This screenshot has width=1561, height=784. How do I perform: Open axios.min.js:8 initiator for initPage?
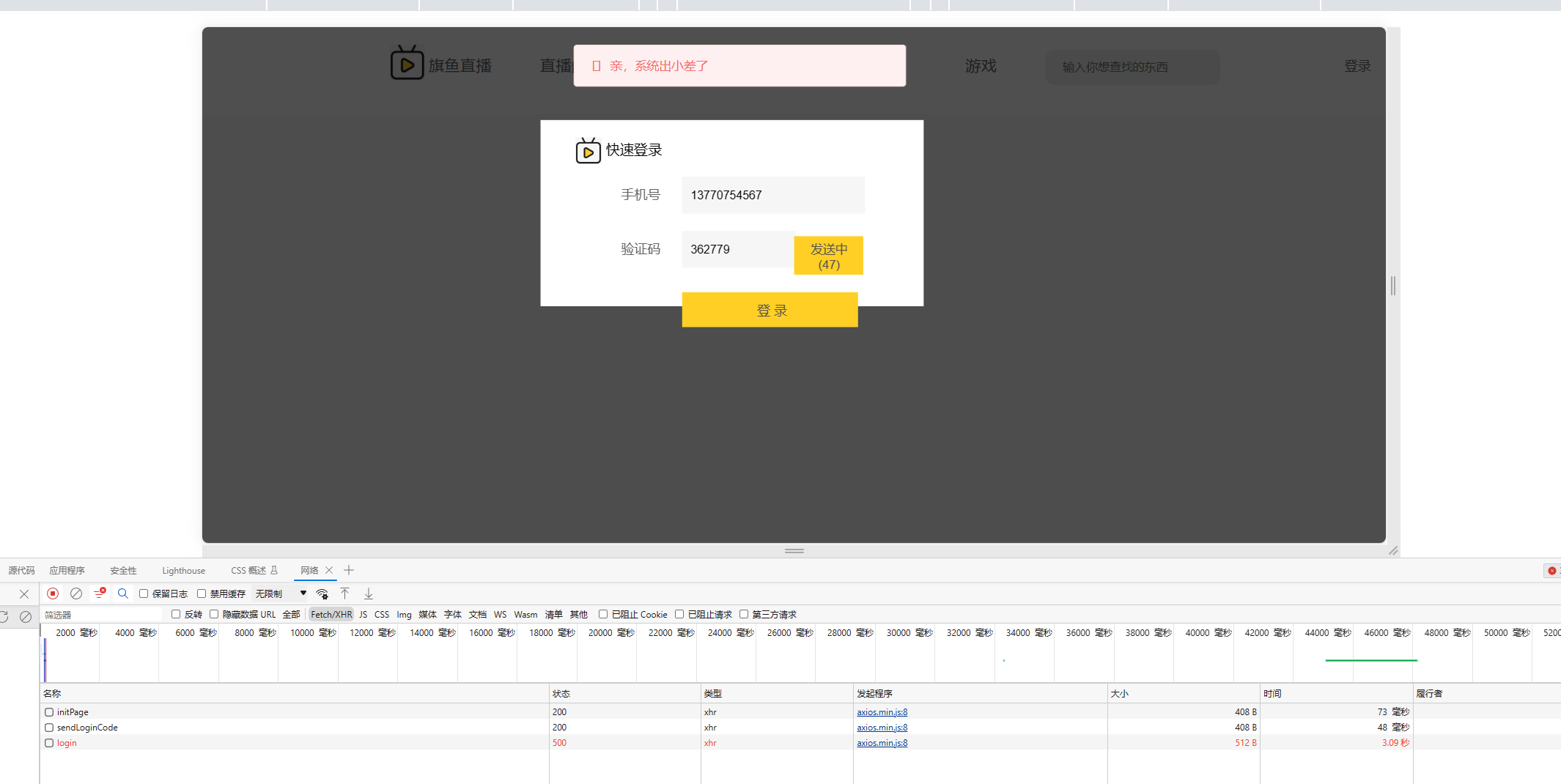click(882, 712)
